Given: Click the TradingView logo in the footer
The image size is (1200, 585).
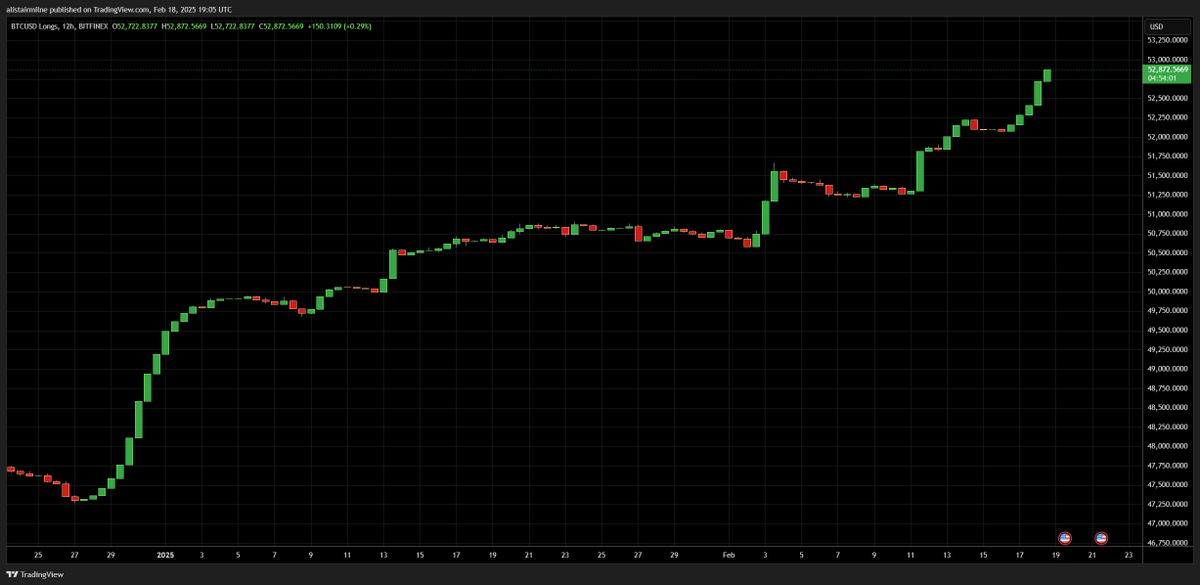Looking at the screenshot, I should pos(35,575).
